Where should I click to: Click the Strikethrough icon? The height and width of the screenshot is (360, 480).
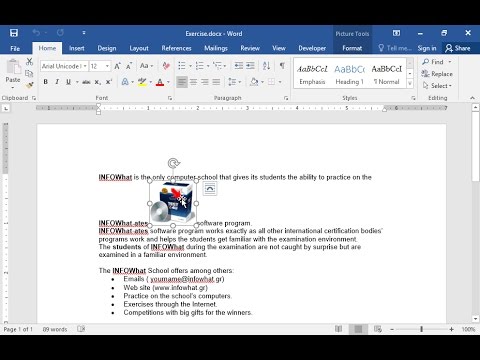tap(86, 82)
